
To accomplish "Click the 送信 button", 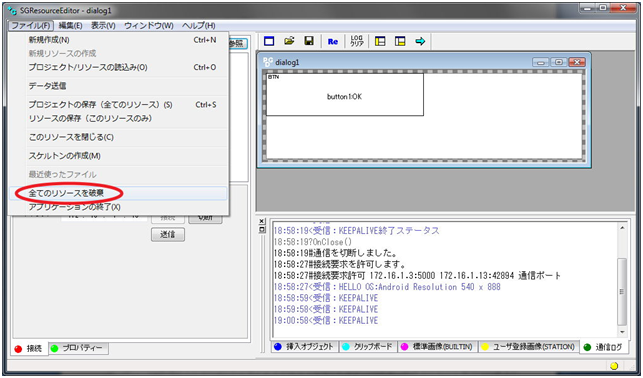I will click(168, 235).
